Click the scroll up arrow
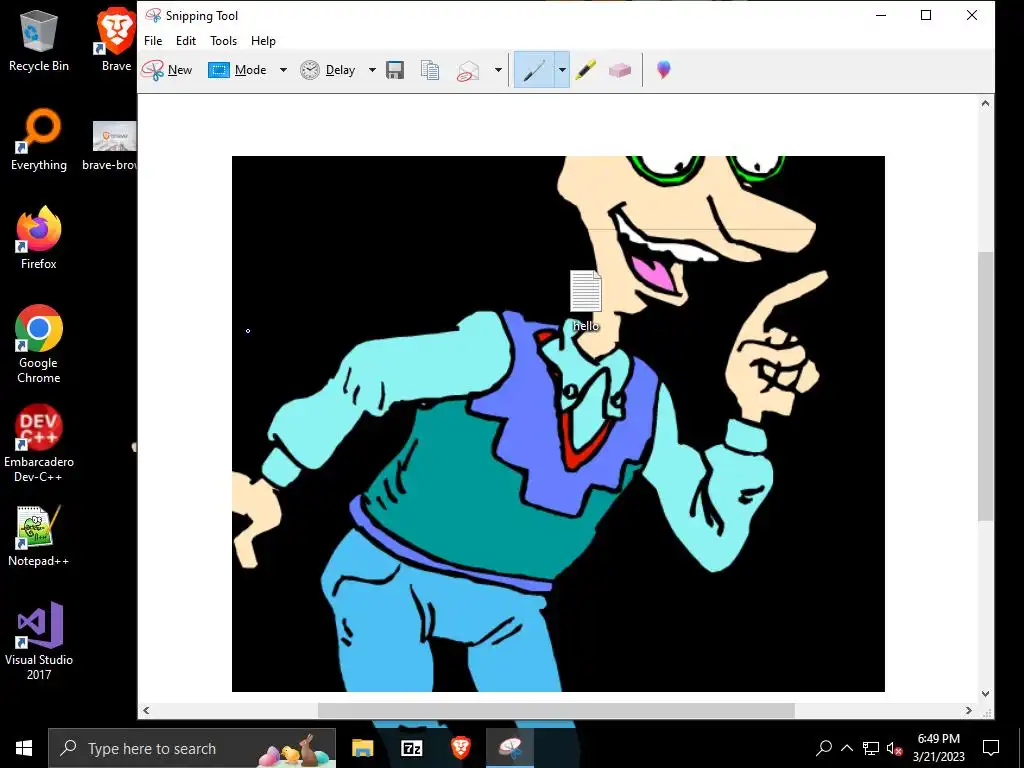 pyautogui.click(x=985, y=103)
